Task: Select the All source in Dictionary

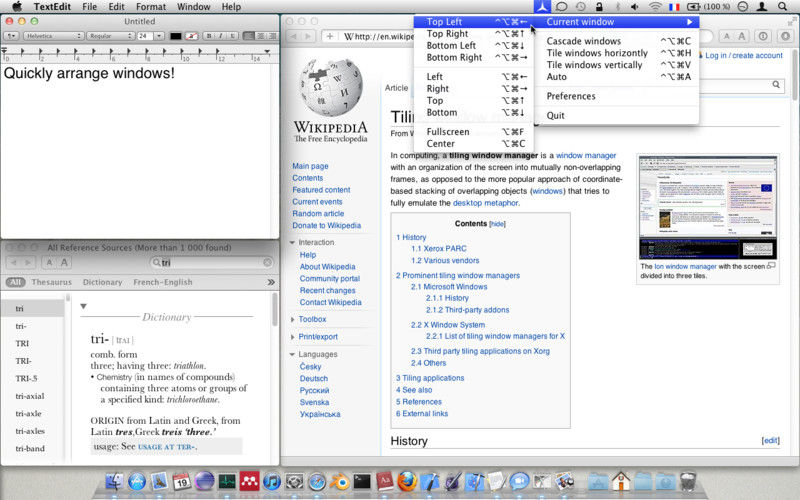Action: (15, 282)
